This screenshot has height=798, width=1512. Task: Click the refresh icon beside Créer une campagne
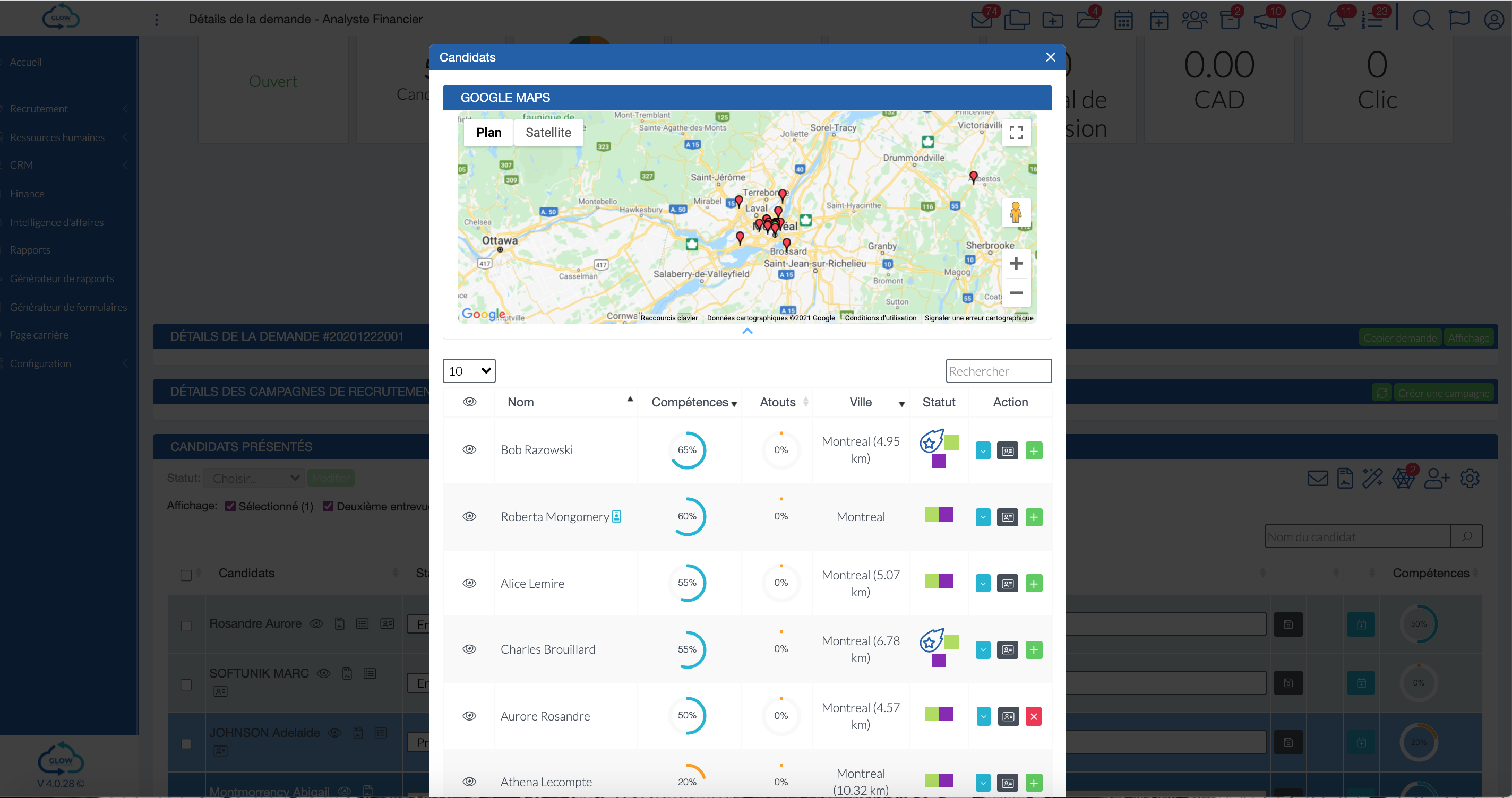[1382, 393]
